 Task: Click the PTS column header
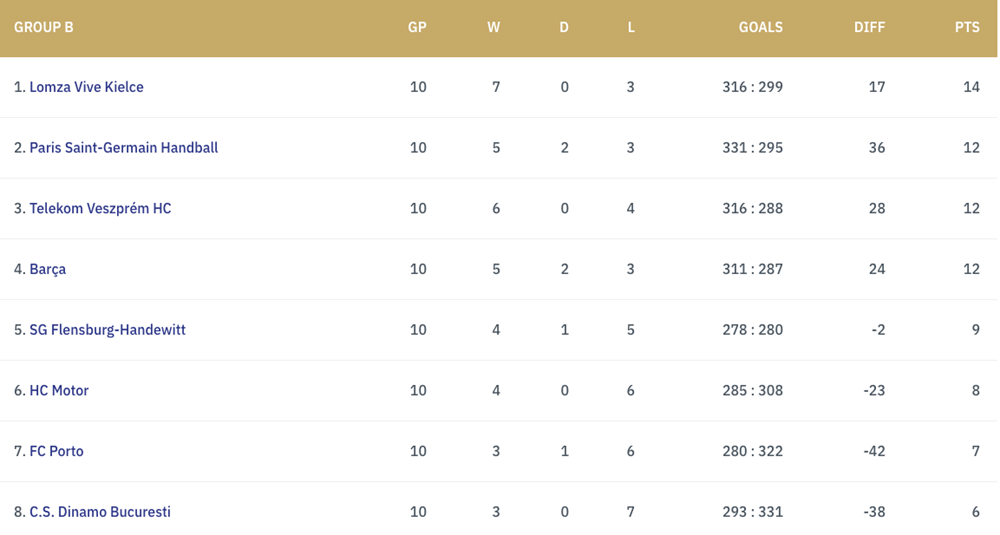pyautogui.click(x=967, y=27)
